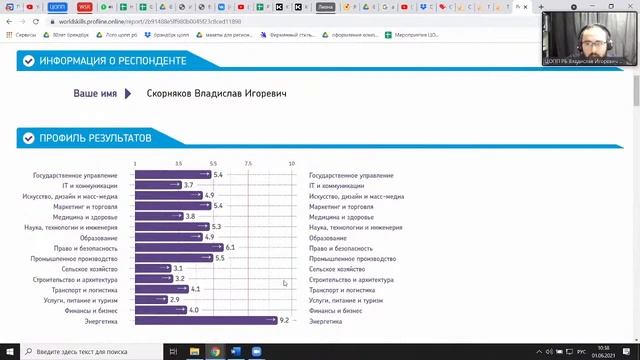Click the right Образование label
The width and height of the screenshot is (640, 360).
coord(328,238)
